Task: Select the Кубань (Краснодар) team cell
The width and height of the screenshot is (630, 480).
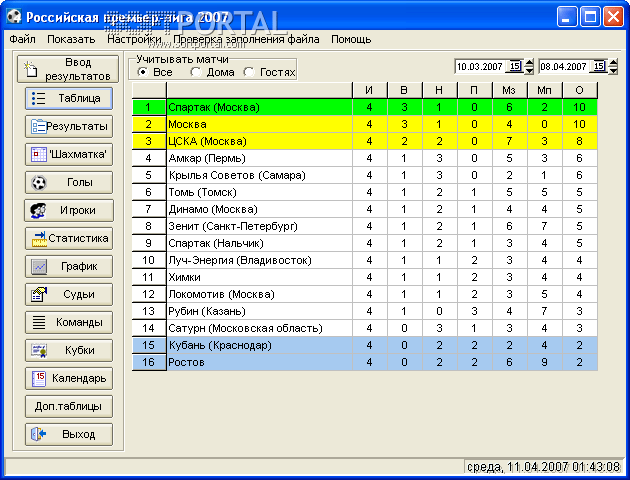Action: point(259,345)
